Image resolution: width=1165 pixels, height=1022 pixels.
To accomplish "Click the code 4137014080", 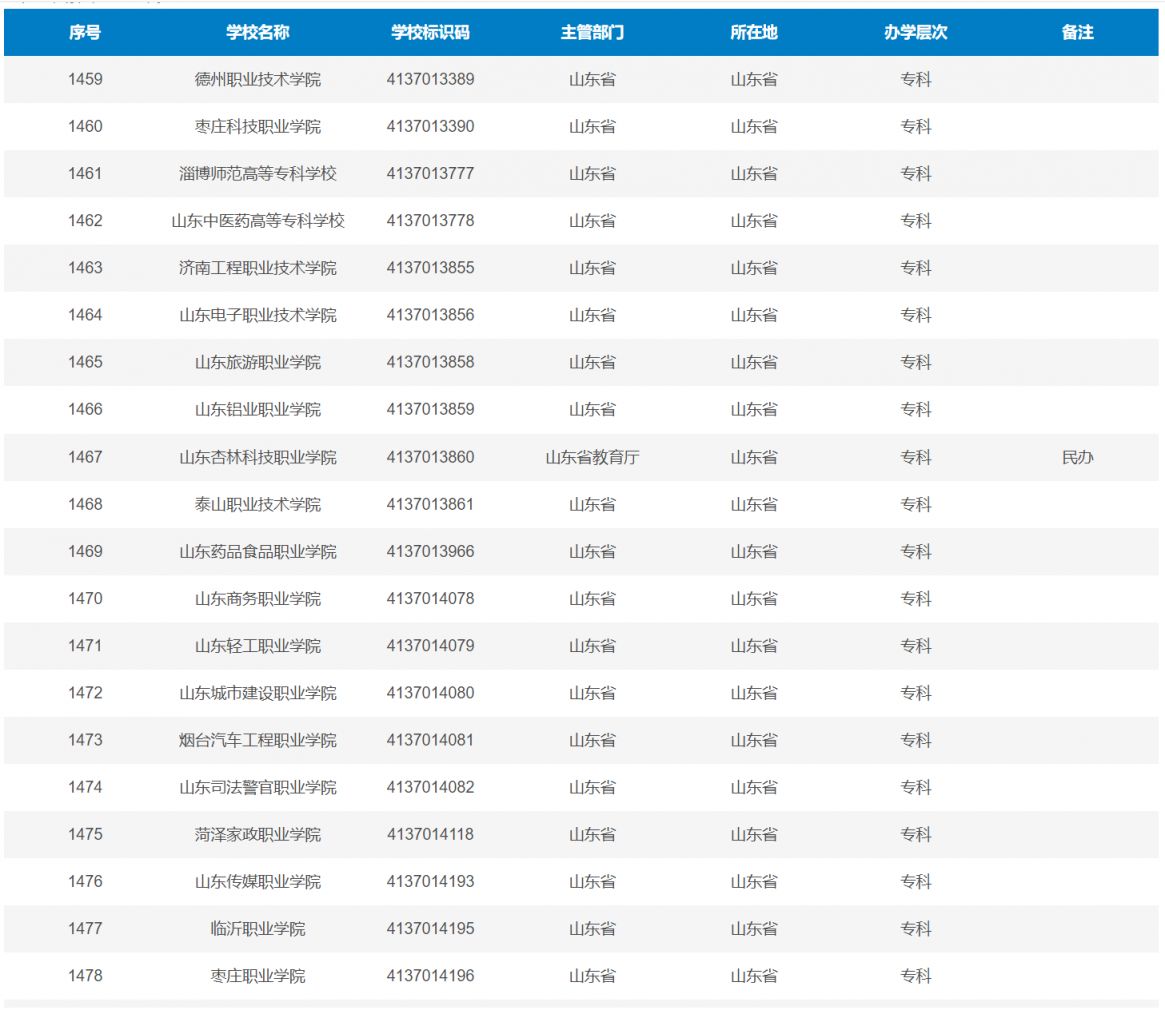I will 430,693.
